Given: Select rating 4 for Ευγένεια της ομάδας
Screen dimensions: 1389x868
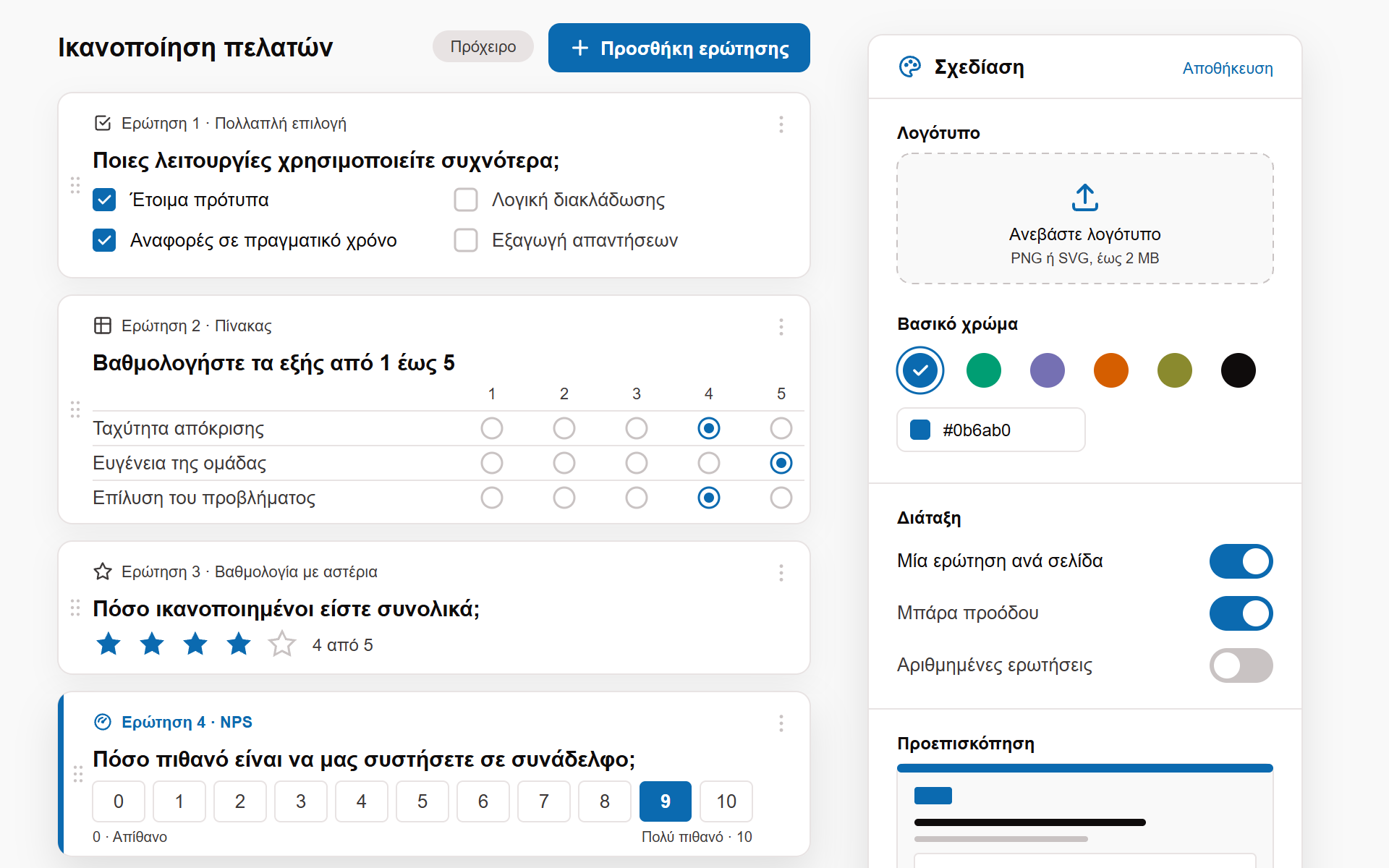Looking at the screenshot, I should click(709, 463).
